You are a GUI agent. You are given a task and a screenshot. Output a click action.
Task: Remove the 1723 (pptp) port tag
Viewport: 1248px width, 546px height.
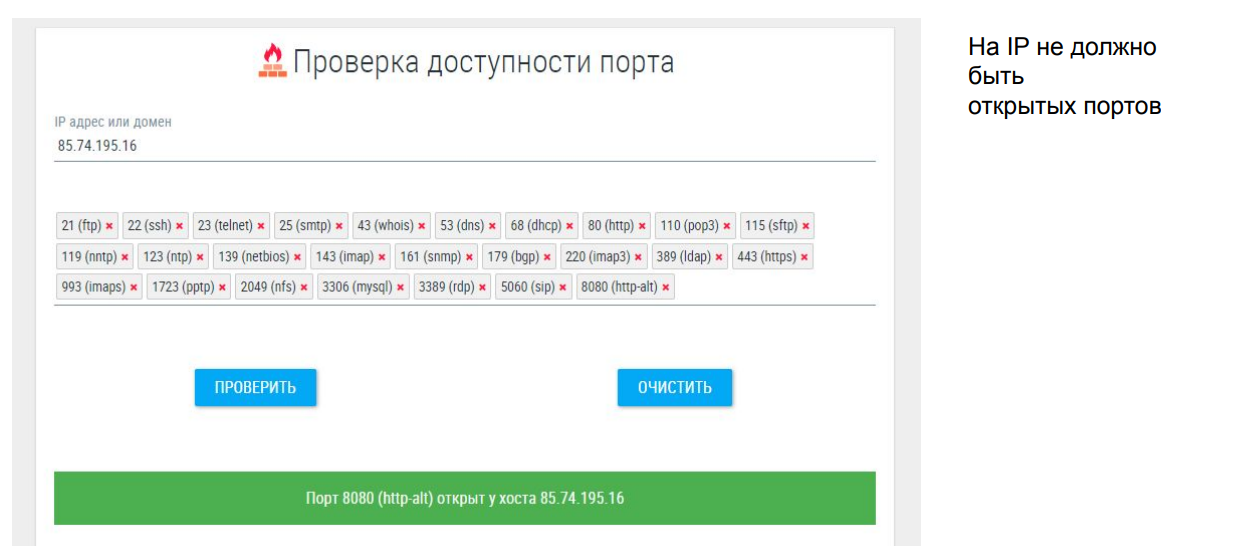(x=222, y=288)
